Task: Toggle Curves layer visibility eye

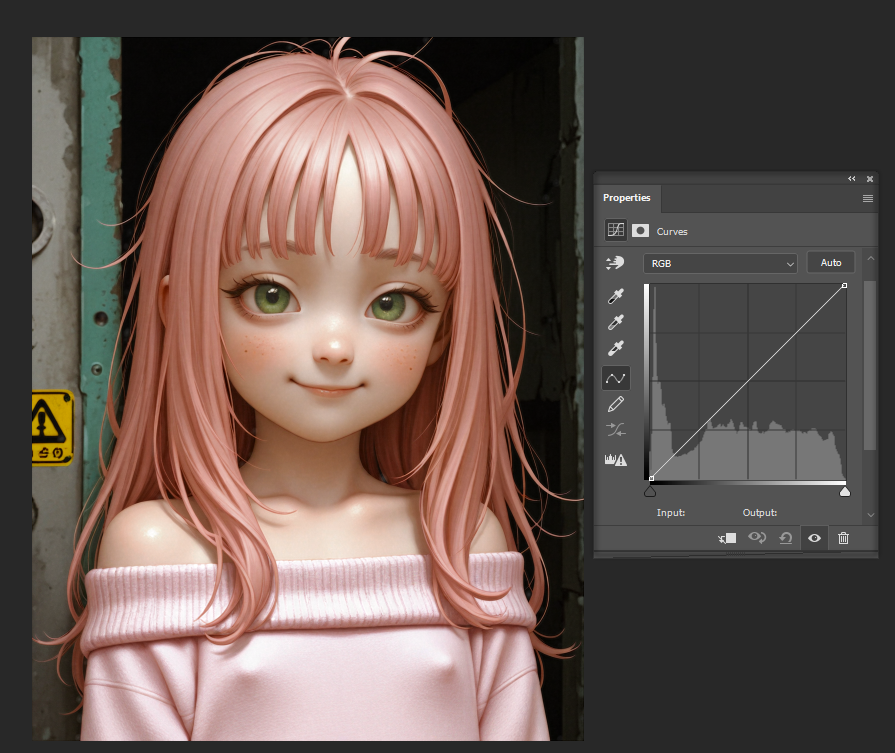Action: [x=815, y=538]
